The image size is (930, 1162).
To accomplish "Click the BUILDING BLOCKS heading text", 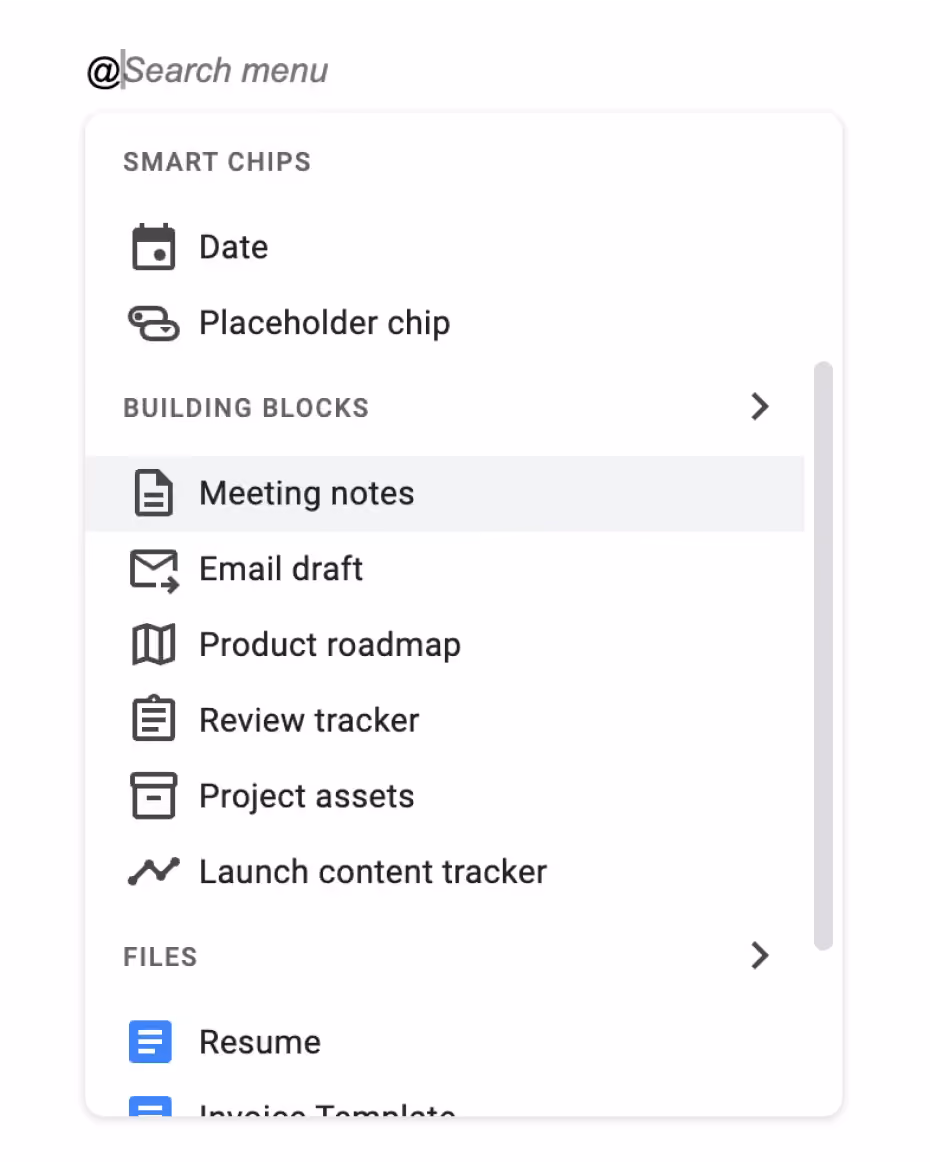I will [246, 408].
